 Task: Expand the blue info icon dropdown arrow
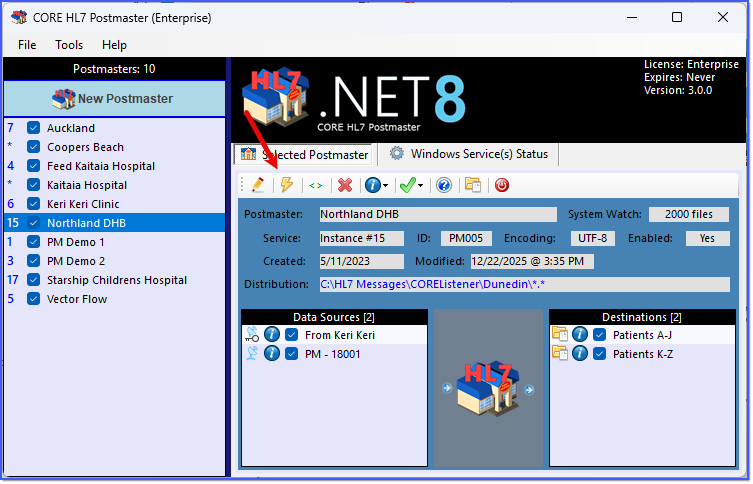[385, 185]
